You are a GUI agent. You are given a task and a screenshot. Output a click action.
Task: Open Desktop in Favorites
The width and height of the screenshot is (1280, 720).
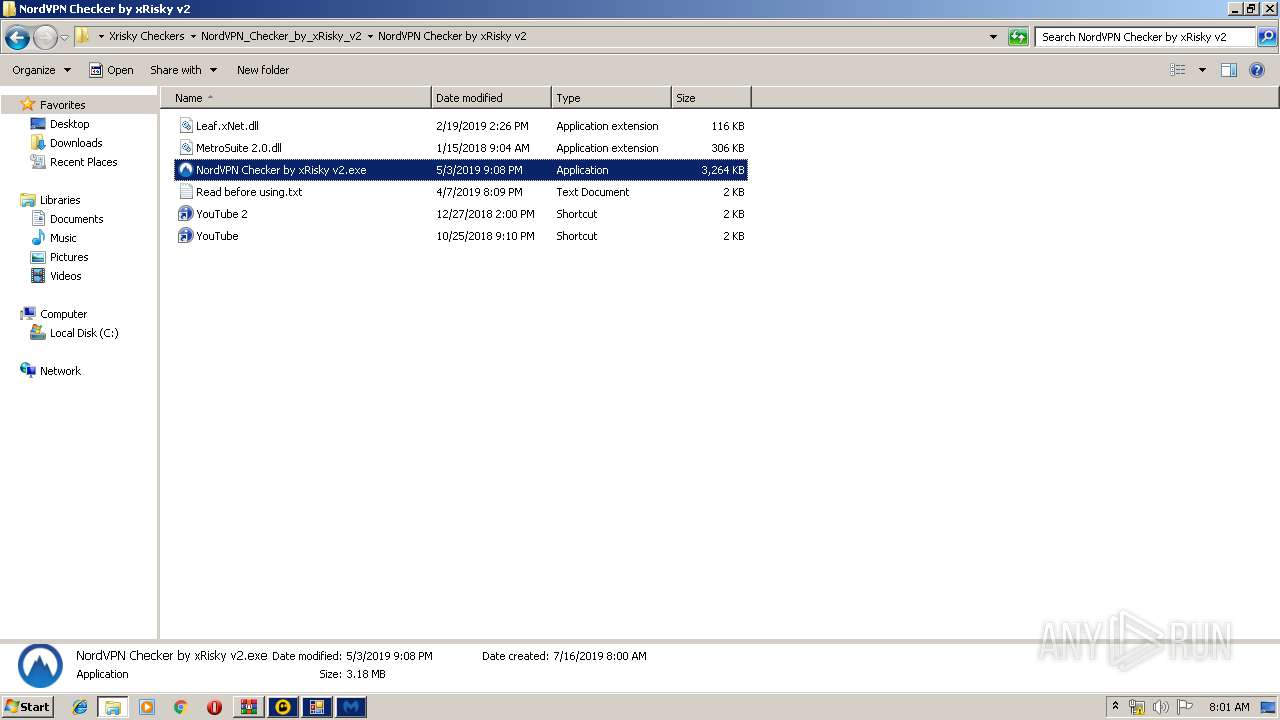69,124
